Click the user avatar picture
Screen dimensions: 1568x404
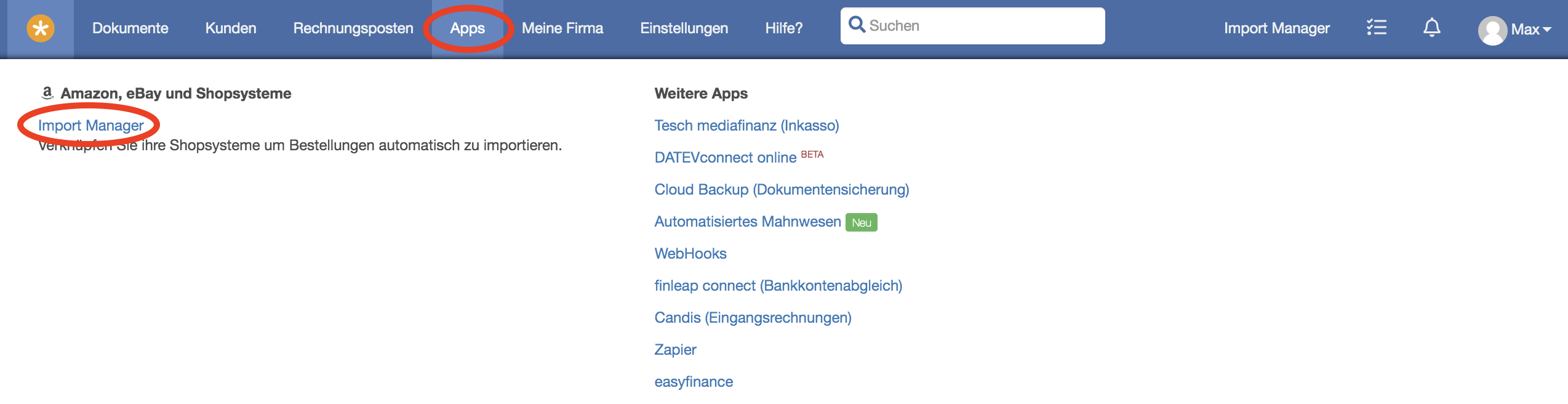click(x=1492, y=30)
